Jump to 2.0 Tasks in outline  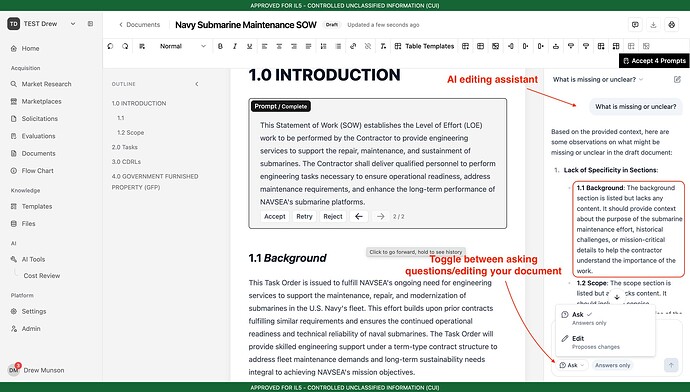(125, 147)
